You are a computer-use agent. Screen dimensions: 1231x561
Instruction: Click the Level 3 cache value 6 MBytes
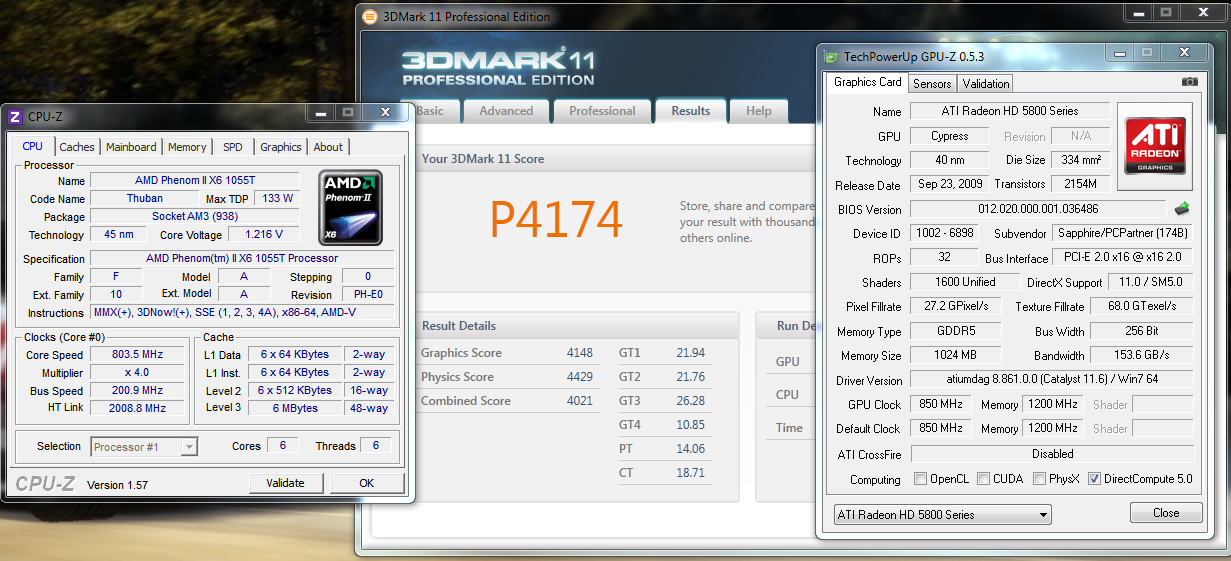[295, 408]
